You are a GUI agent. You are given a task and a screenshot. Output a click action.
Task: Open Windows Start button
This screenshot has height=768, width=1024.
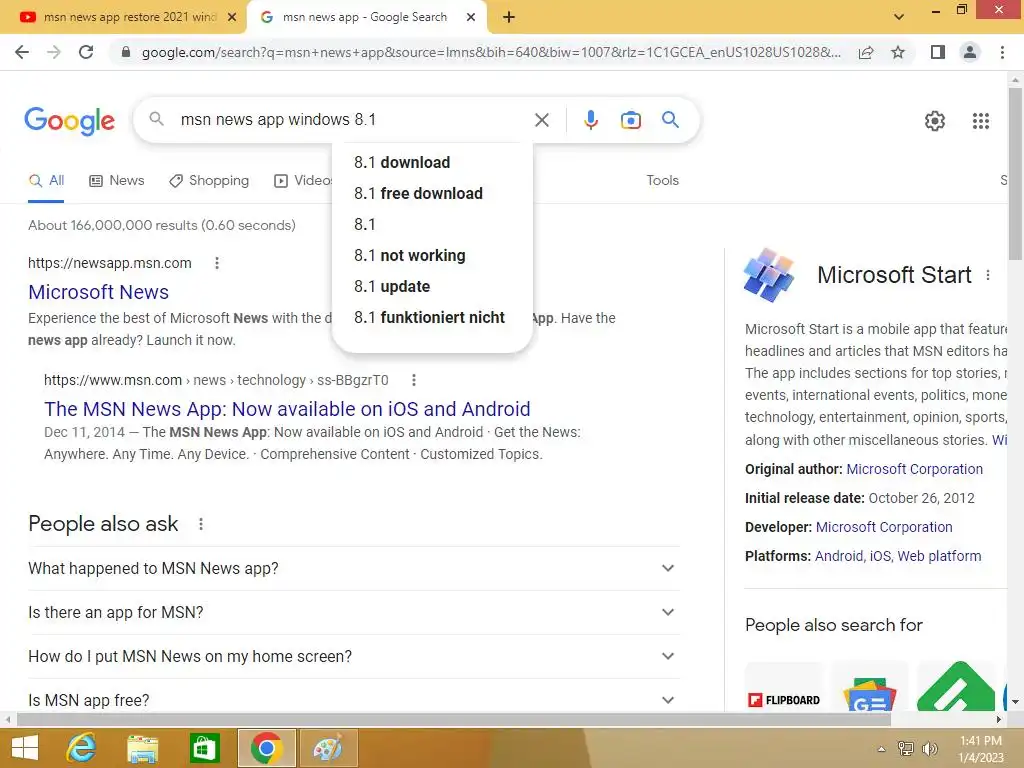25,748
